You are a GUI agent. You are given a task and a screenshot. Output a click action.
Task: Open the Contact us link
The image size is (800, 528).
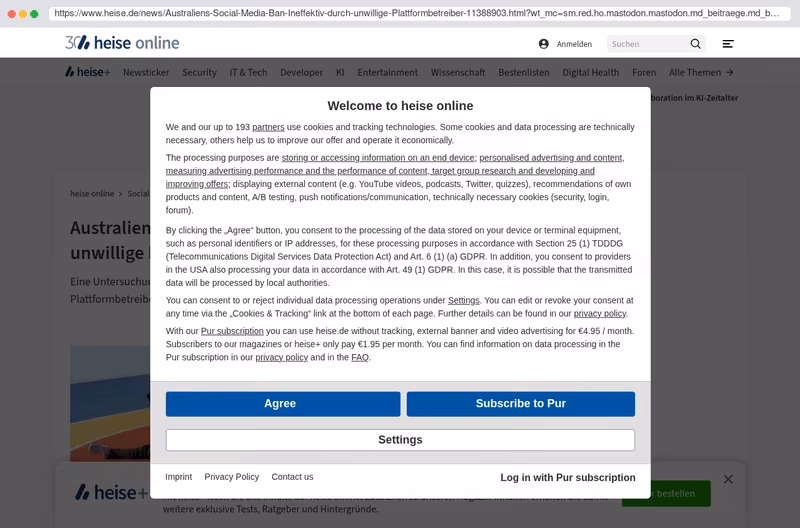pos(292,476)
